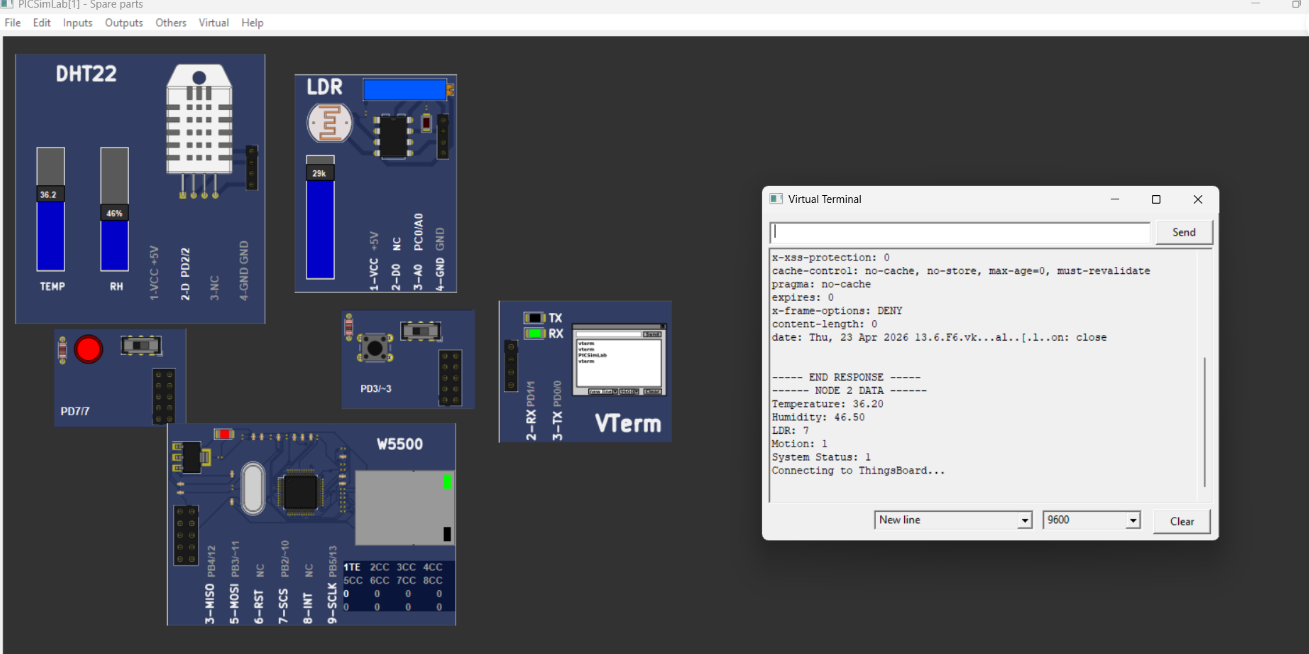Click the DHT22 pin label 2-D PD2/2
The height and width of the screenshot is (654, 1309).
pos(184,272)
